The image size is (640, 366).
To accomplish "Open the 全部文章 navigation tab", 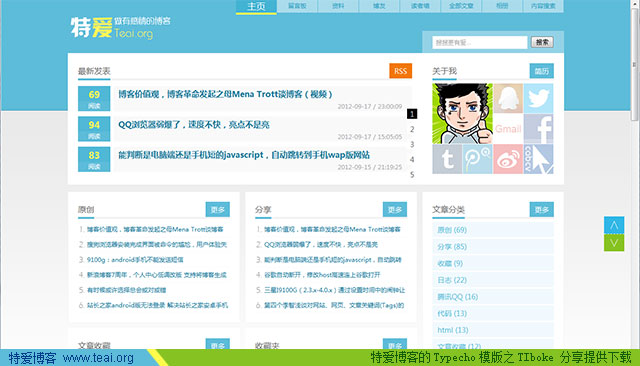I will pos(461,6).
